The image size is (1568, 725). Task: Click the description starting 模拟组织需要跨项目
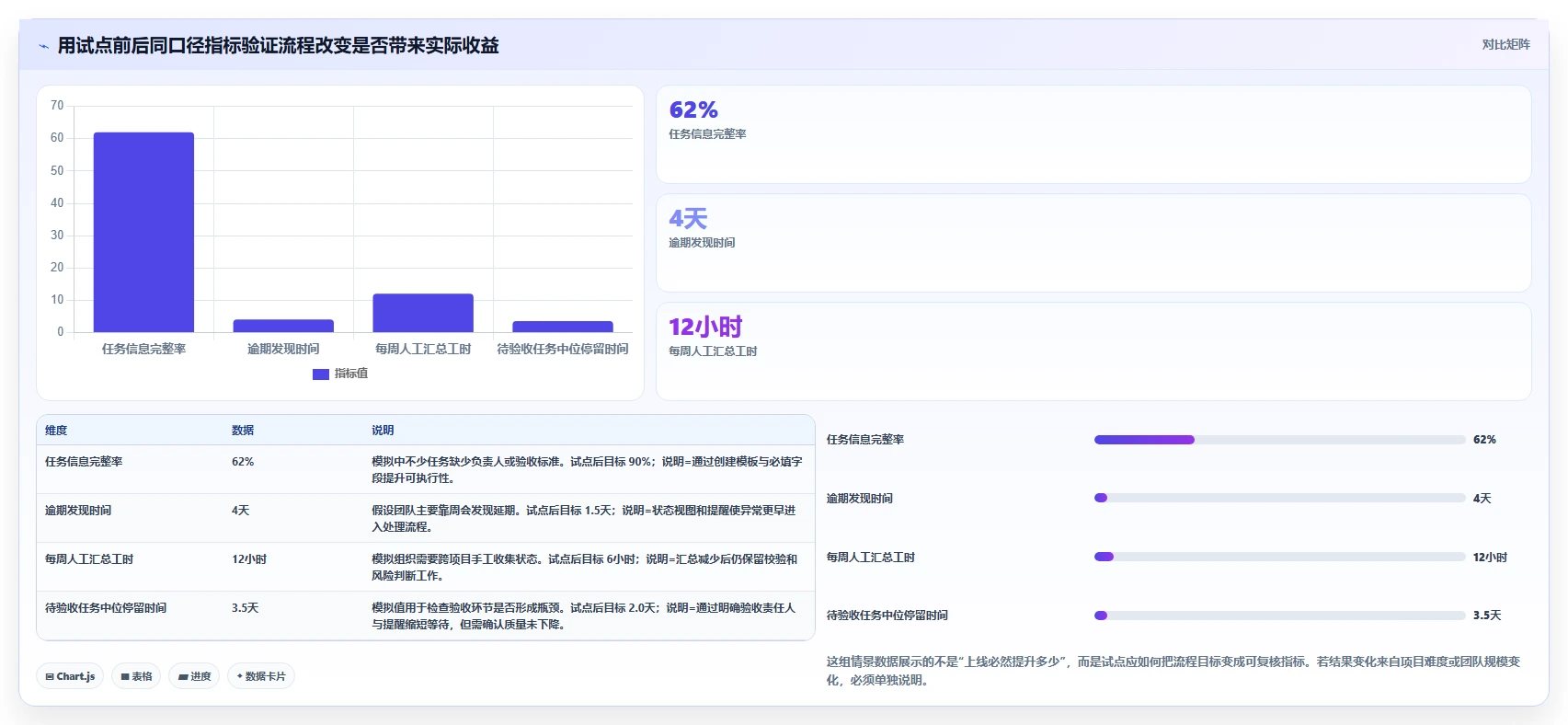pyautogui.click(x=585, y=568)
